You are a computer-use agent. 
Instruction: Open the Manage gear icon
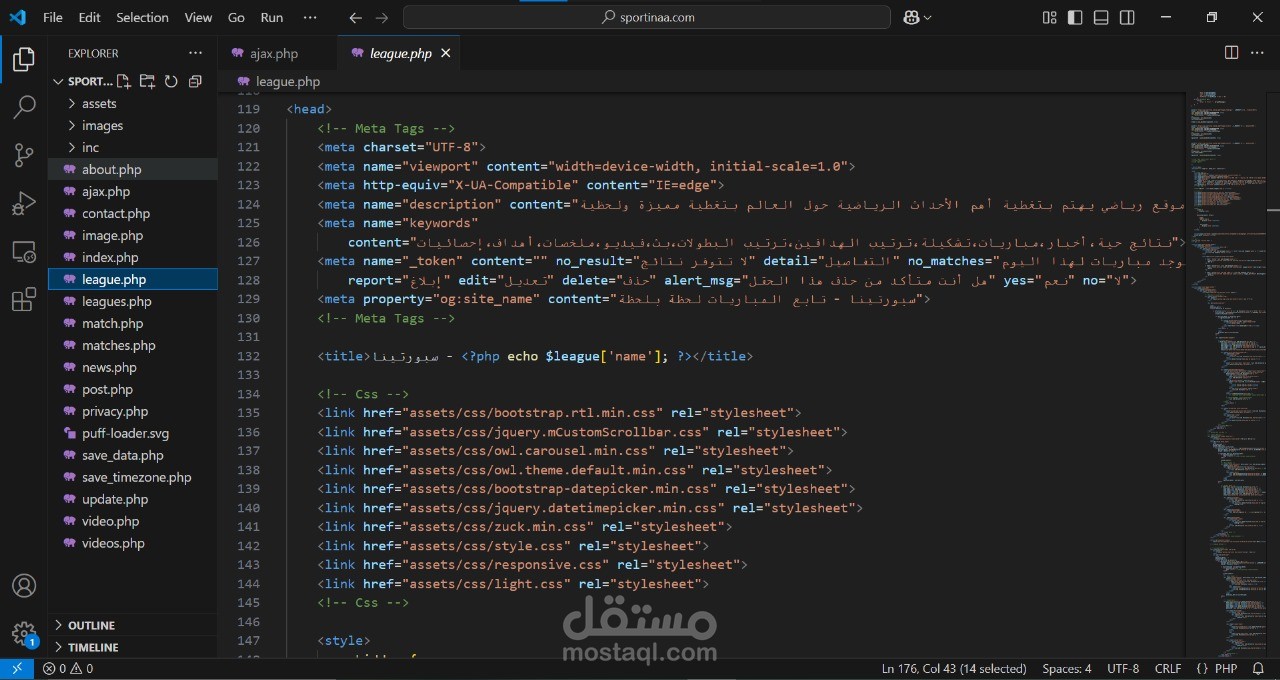point(23,633)
